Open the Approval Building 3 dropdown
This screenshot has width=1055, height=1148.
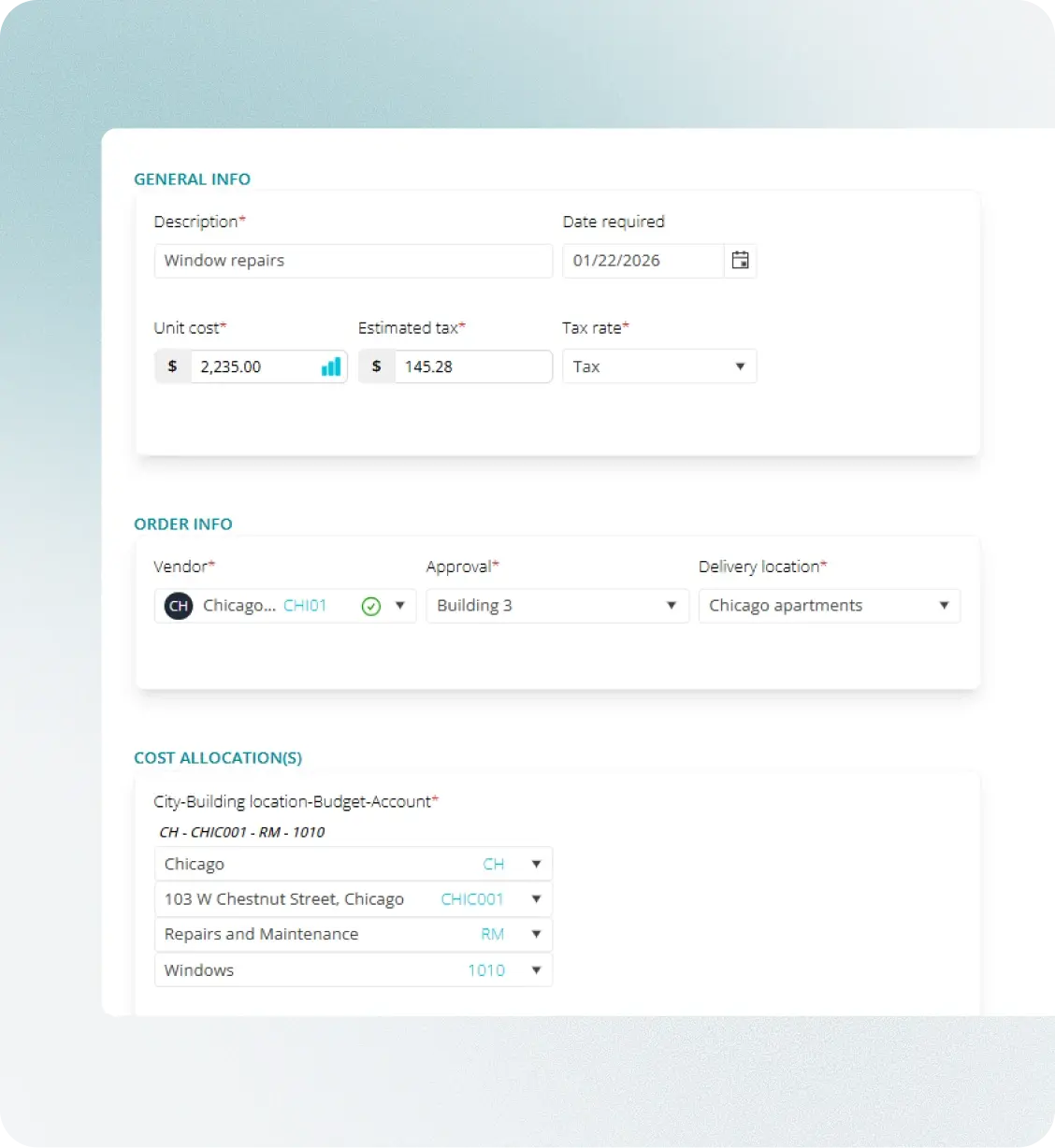tap(557, 606)
